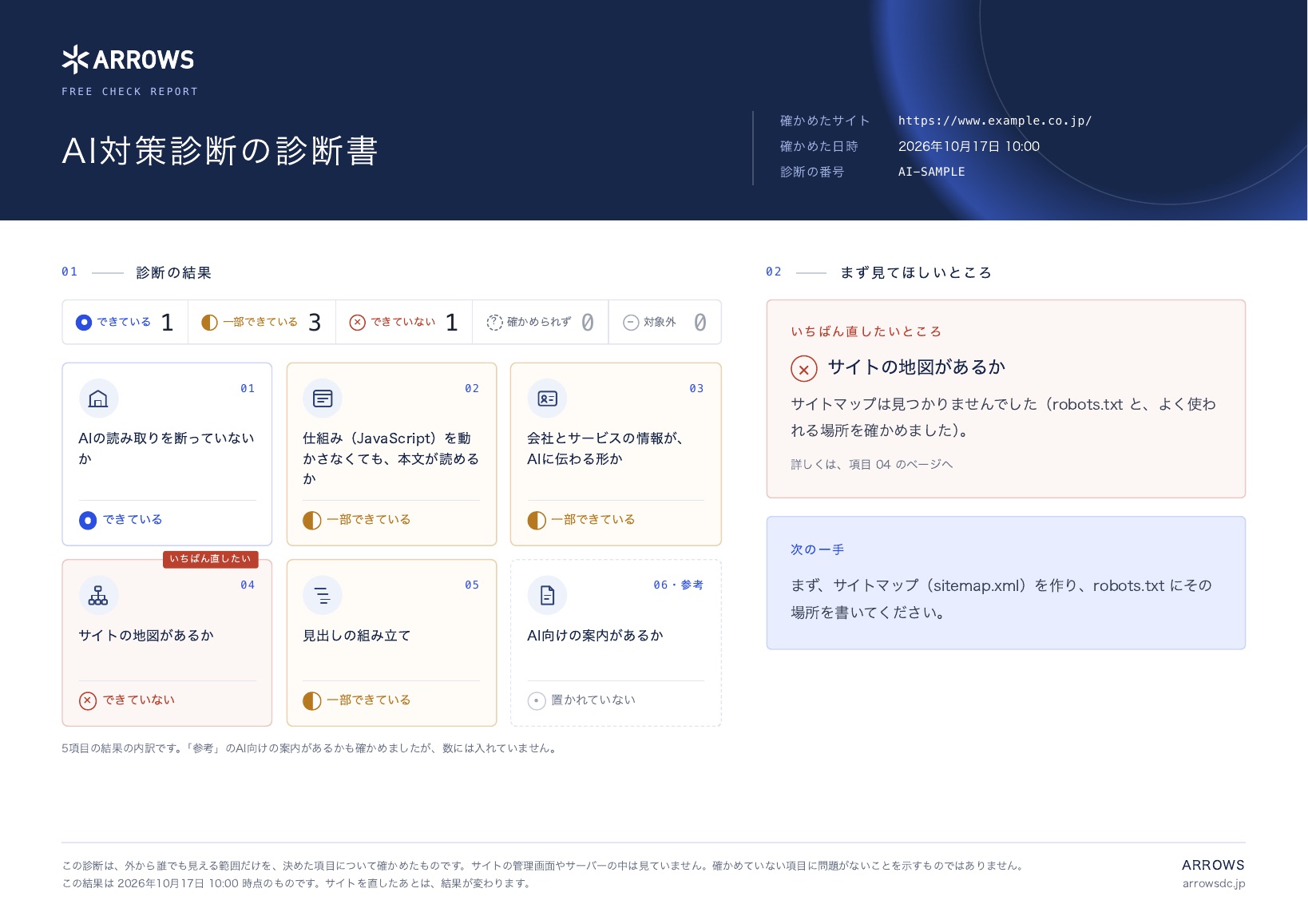Click the heading lines icon on card 05
Screen dimensions: 1308x924
pyautogui.click(x=323, y=595)
